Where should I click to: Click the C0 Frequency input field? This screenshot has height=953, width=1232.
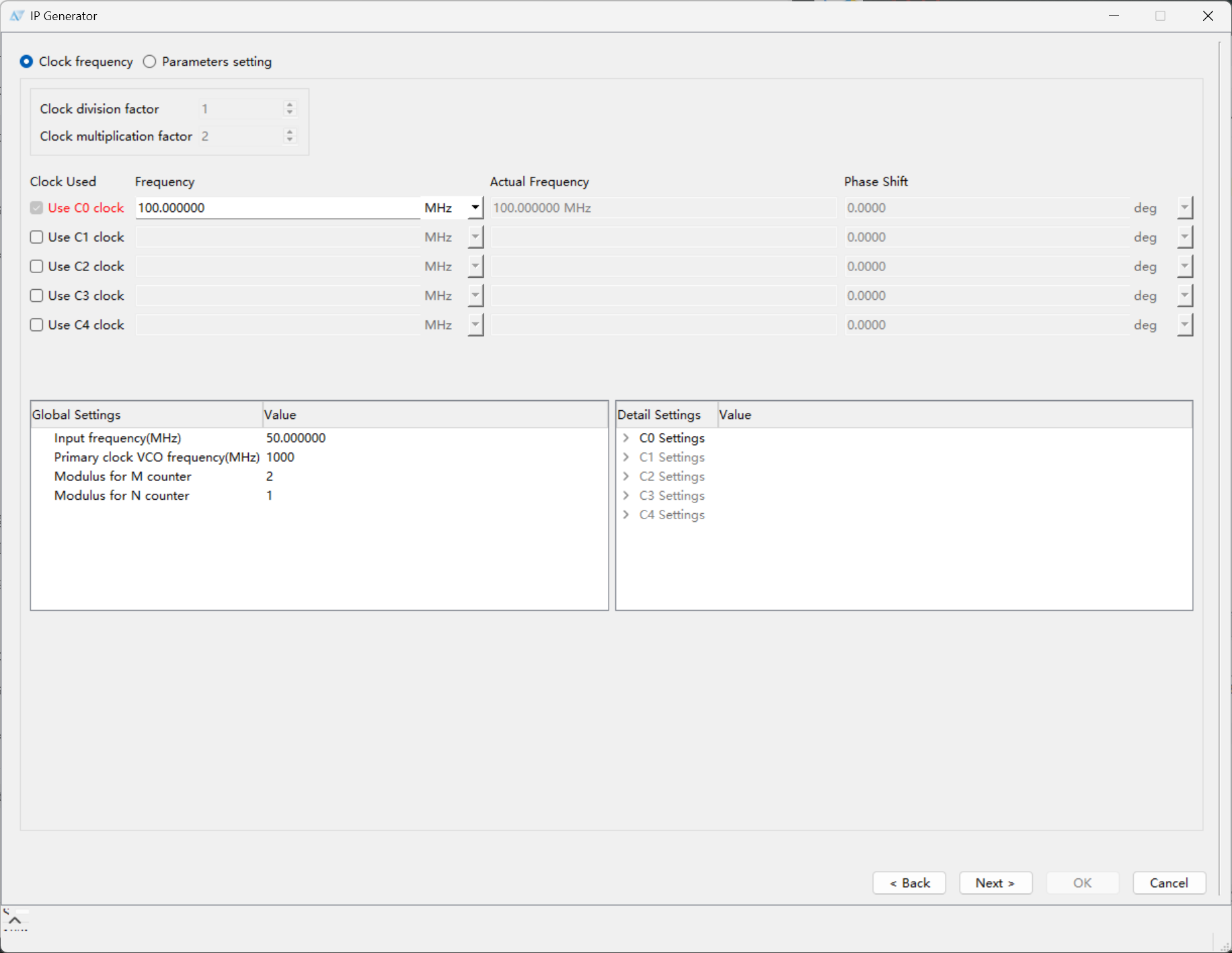pyautogui.click(x=278, y=208)
